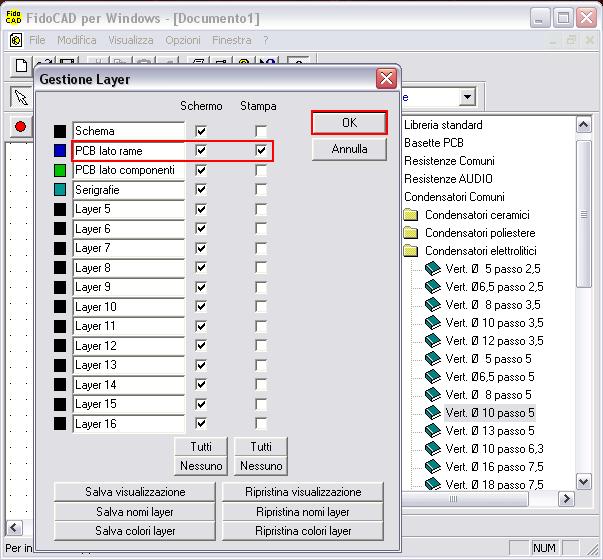This screenshot has width=603, height=560.
Task: Click Tutti under the Stampa column
Action: (261, 447)
